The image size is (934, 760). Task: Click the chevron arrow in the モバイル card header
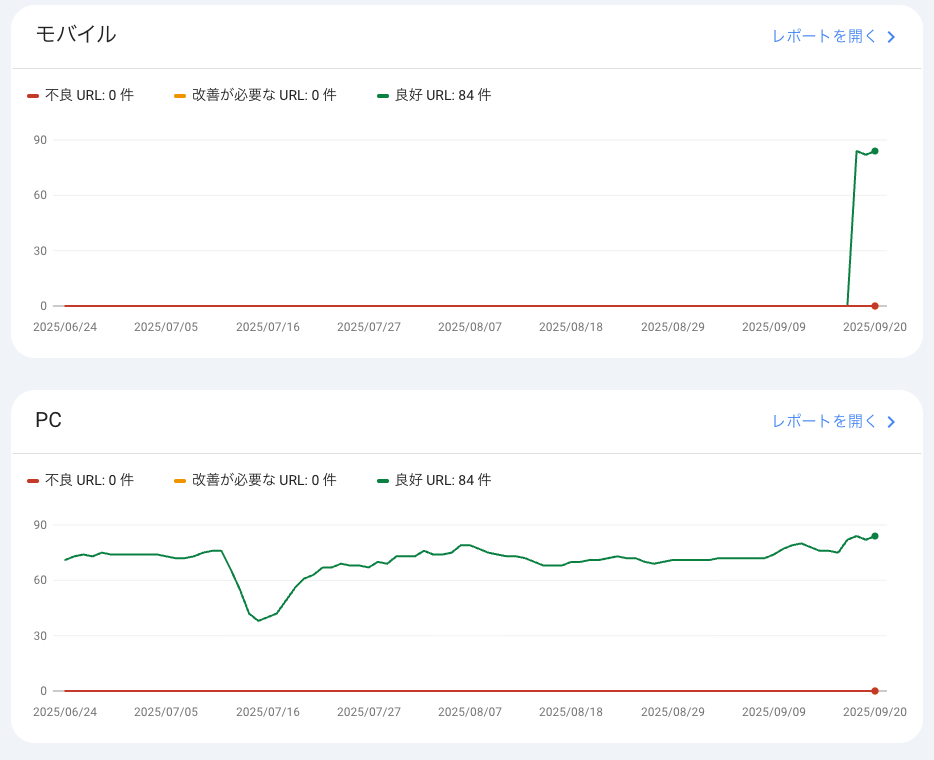[x=891, y=37]
